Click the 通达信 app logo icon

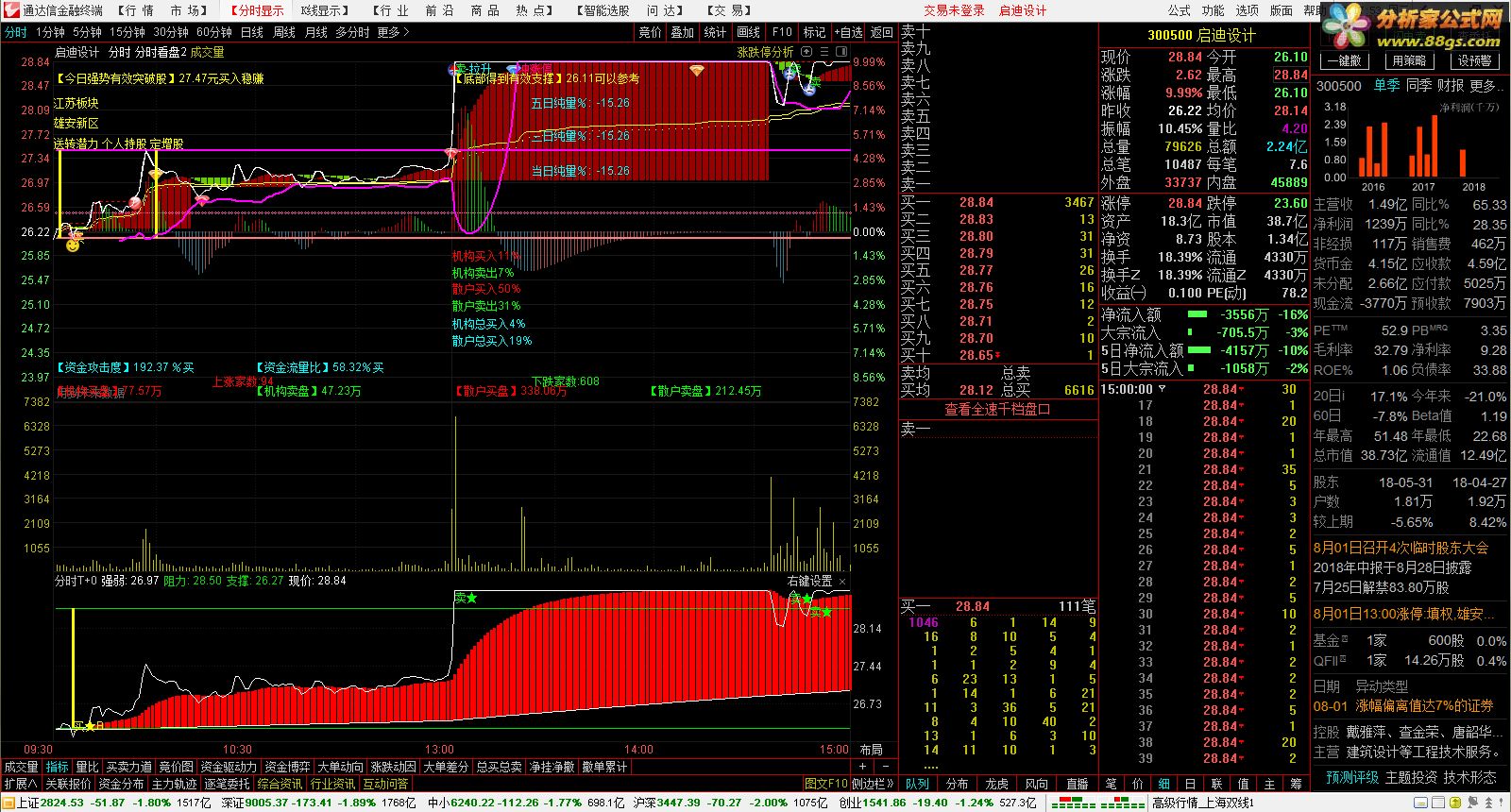[x=10, y=10]
